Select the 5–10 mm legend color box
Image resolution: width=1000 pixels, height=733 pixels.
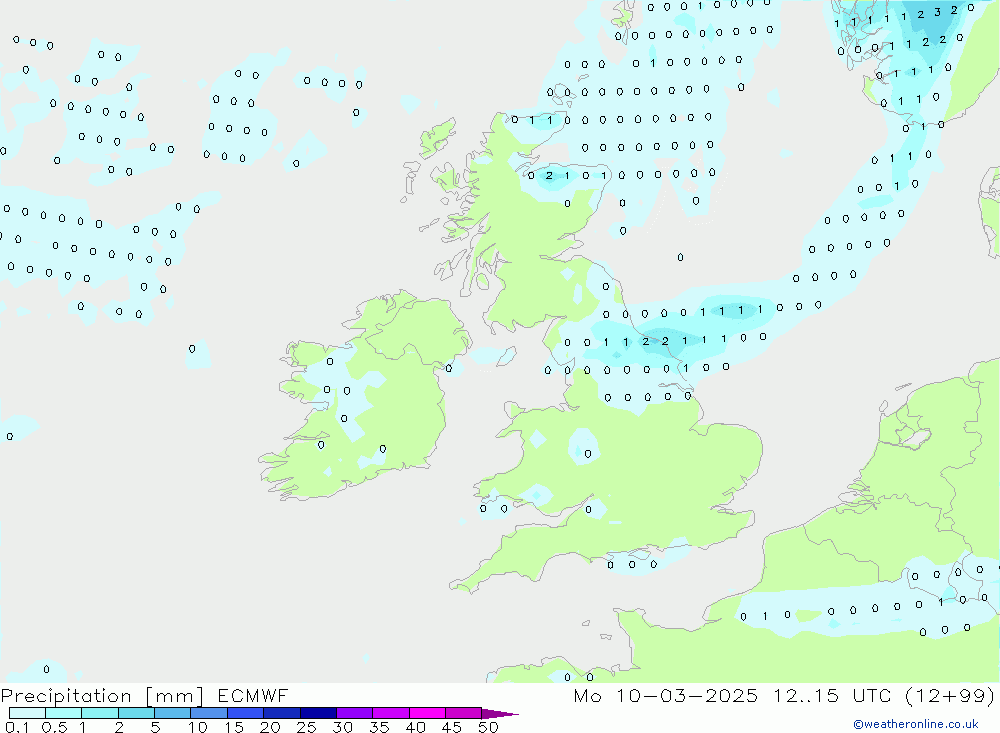pos(172,713)
